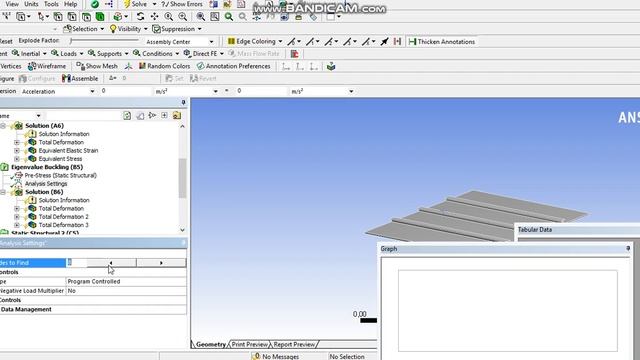Click Show Errors
Image resolution: width=640 pixels, height=360 pixels.
coord(182,4)
